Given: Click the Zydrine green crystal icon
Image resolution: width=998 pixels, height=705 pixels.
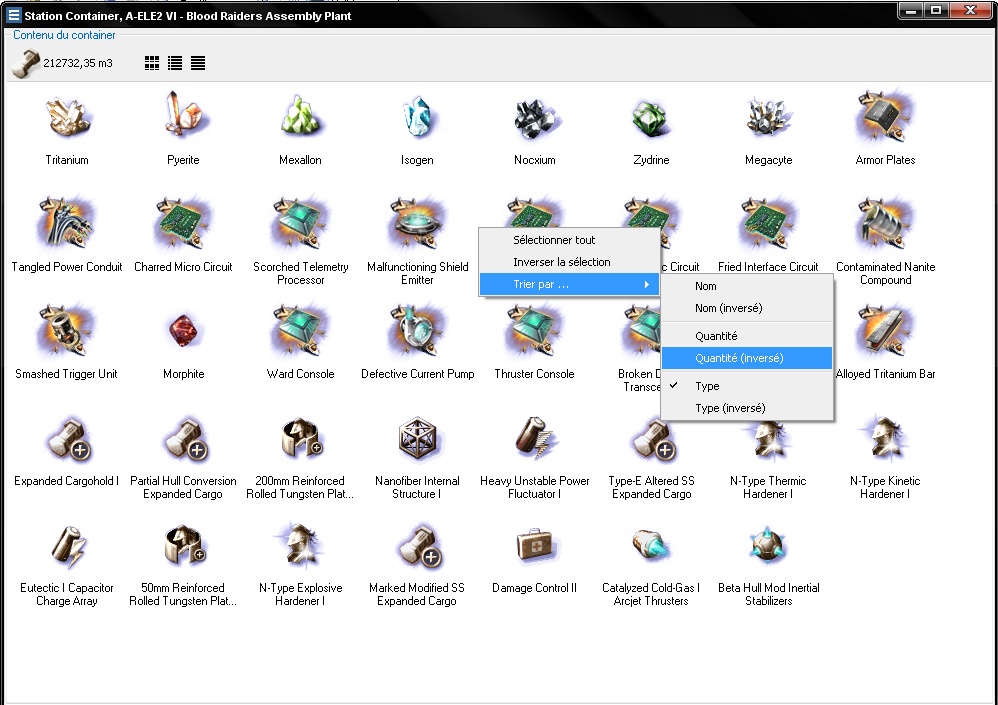Looking at the screenshot, I should [x=650, y=118].
